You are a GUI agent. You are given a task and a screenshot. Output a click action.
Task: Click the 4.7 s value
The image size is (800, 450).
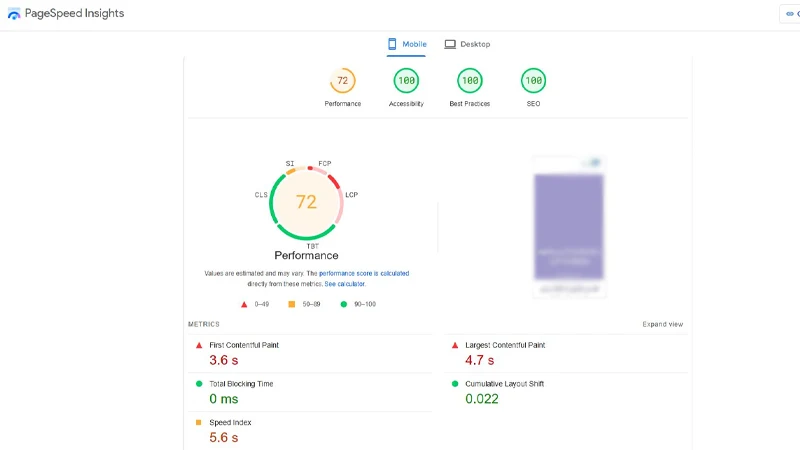coord(480,360)
